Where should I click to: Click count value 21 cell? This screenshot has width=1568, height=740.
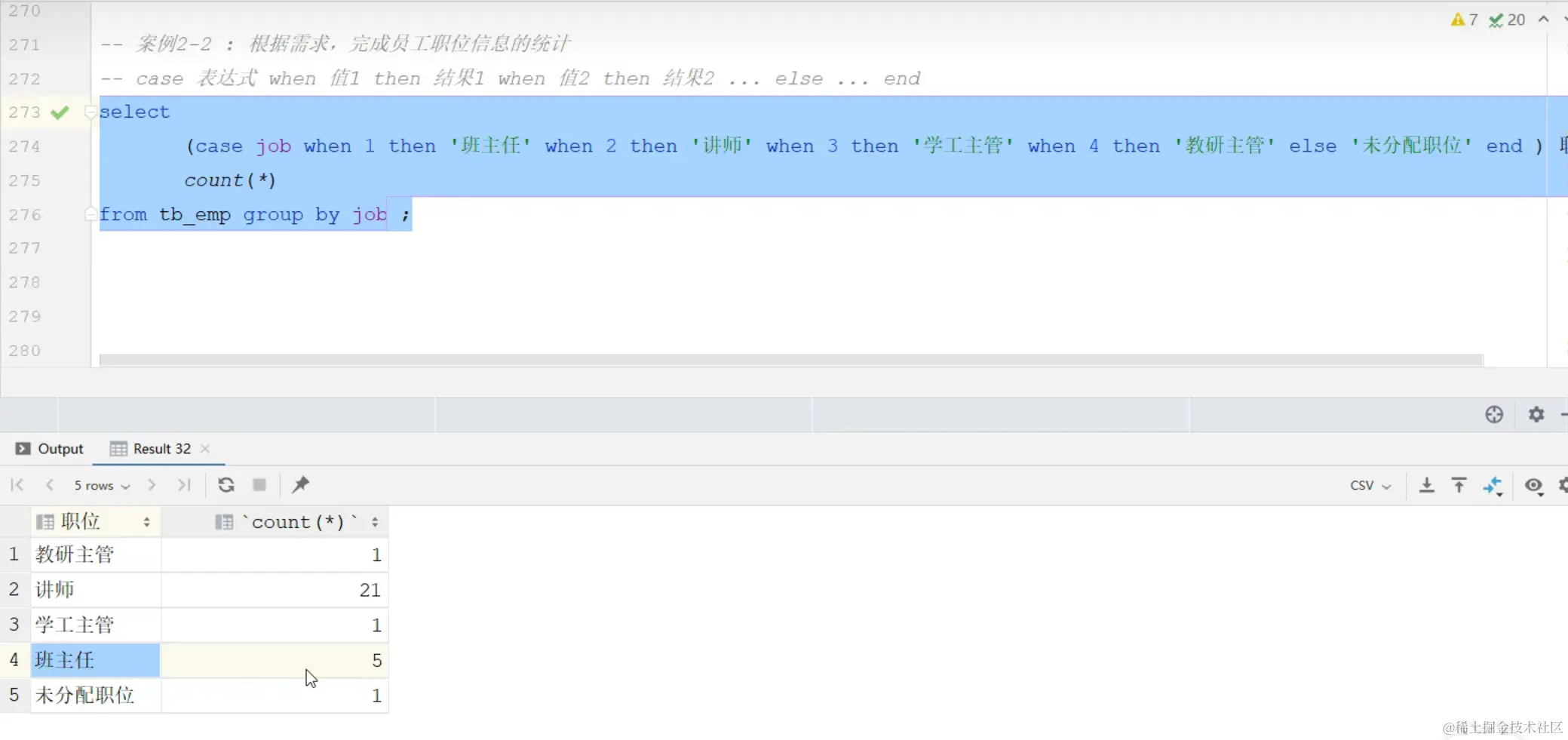(x=275, y=590)
